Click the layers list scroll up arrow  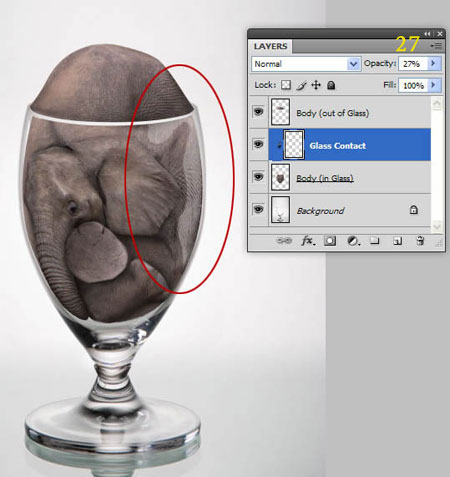(437, 104)
